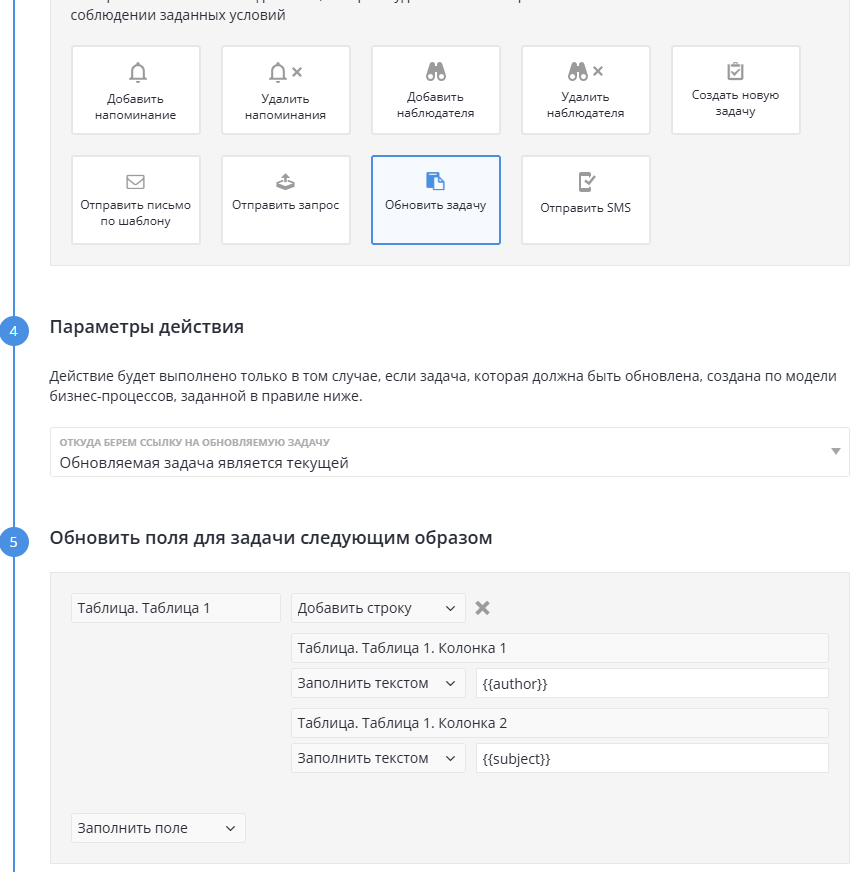This screenshot has height=872, width=862.
Task: Click step 5 circle marker
Action: pyautogui.click(x=14, y=542)
